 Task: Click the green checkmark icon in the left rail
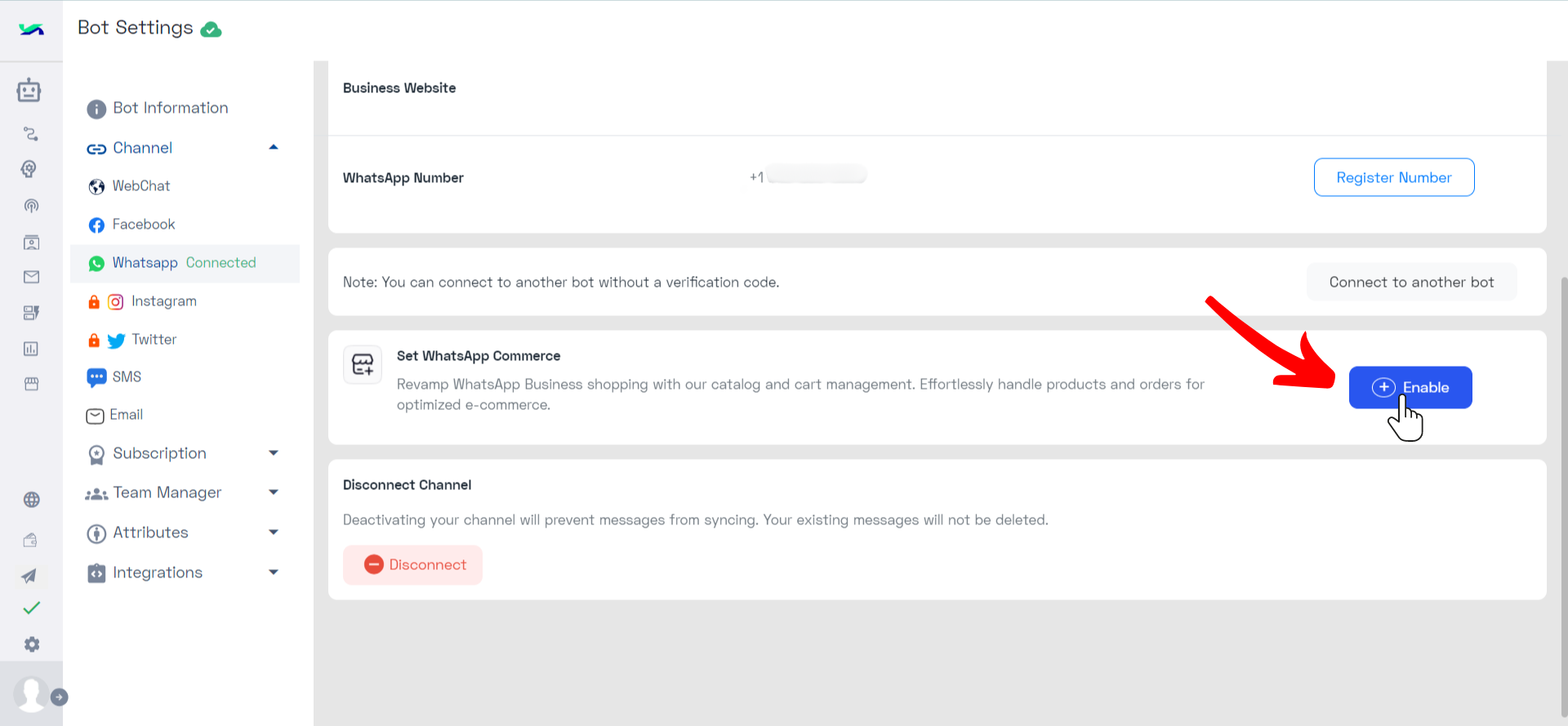[x=31, y=608]
